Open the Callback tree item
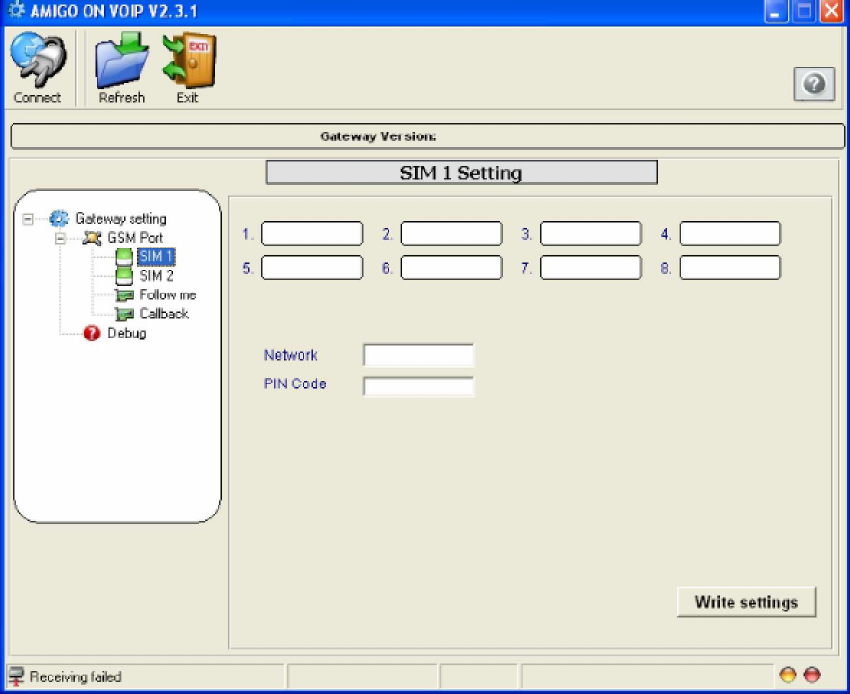The image size is (850, 694). 164,313
